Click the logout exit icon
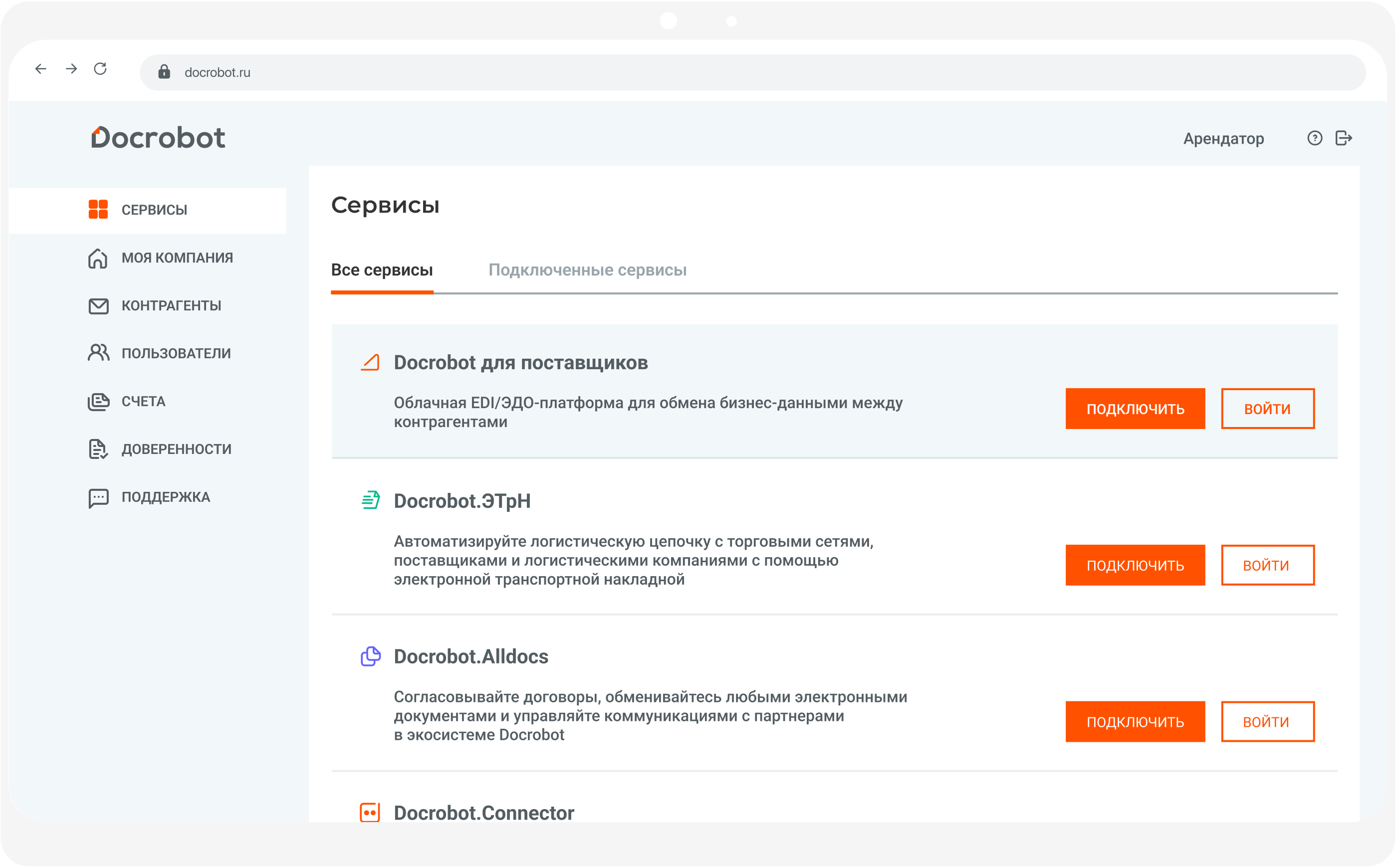Screen dimensions: 1396x868 point(1344,138)
